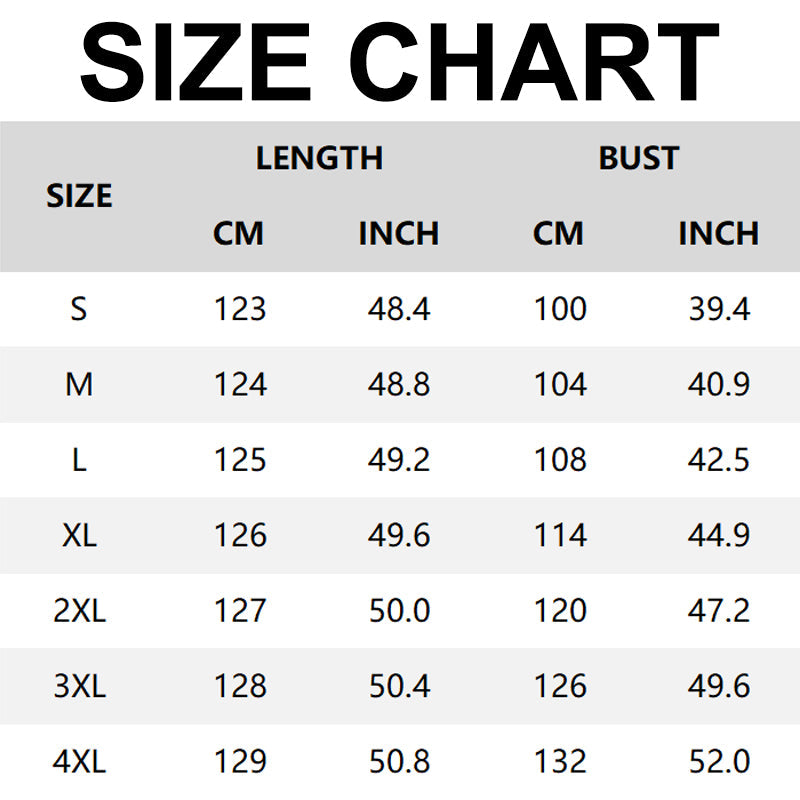Select the LENGTH column group header
The width and height of the screenshot is (800, 800).
point(319,158)
